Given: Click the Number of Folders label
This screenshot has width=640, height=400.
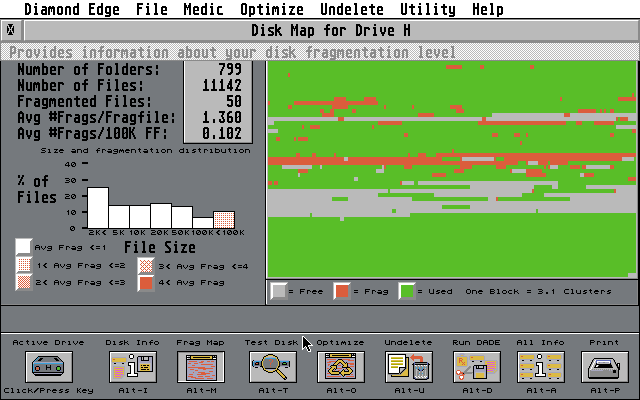Looking at the screenshot, I should [x=88, y=69].
